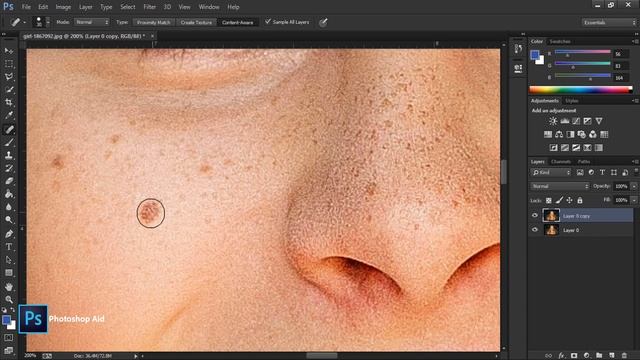Select the Lasso tool
The height and width of the screenshot is (360, 640).
[9, 77]
